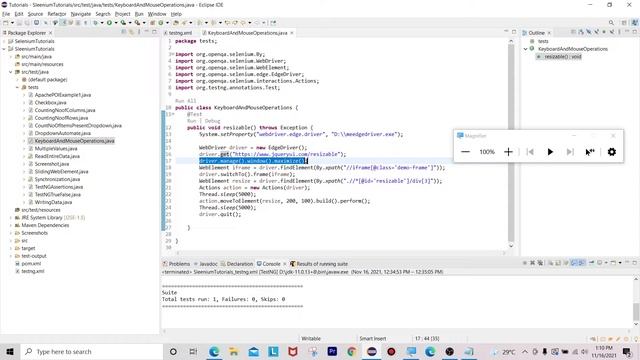Open the Outline view menu
Screen dimensions: 640x360
[x=619, y=32]
